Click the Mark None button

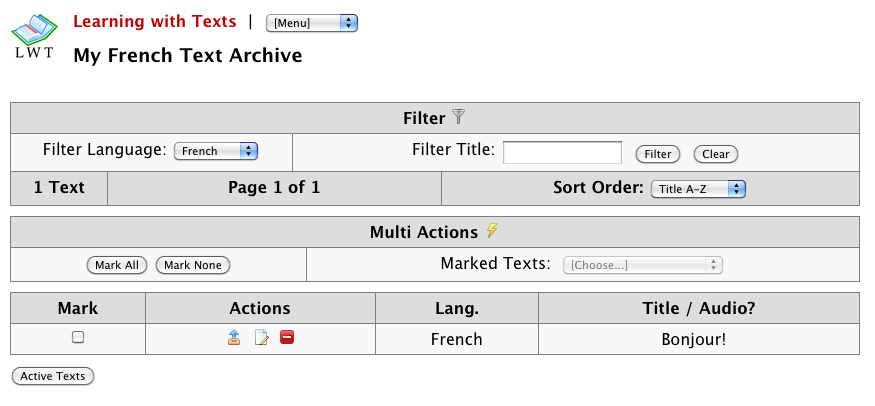coord(192,265)
